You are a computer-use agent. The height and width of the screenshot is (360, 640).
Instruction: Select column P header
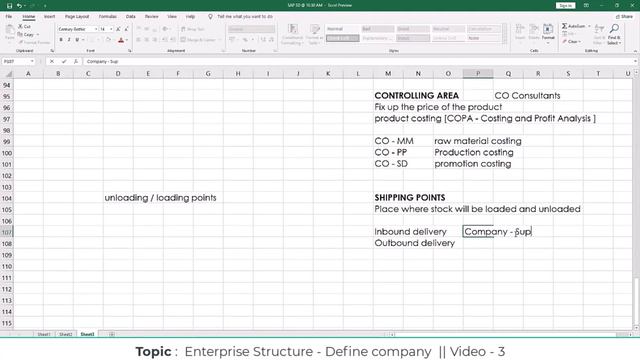(x=478, y=74)
